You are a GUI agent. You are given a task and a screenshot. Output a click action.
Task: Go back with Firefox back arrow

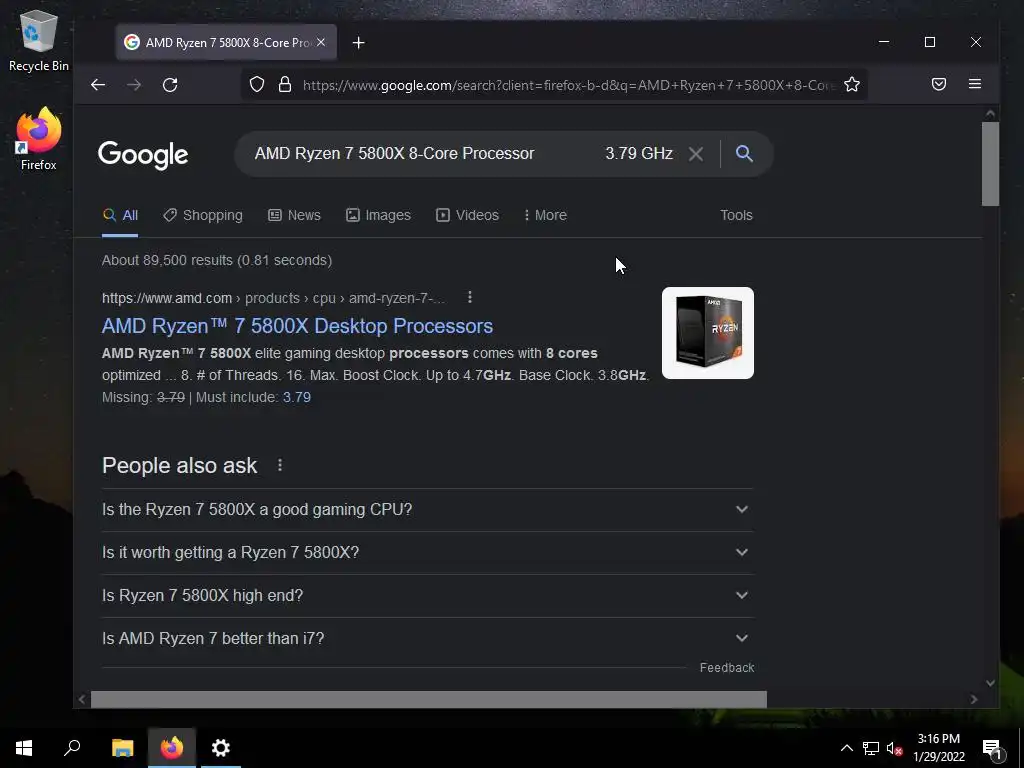98,85
